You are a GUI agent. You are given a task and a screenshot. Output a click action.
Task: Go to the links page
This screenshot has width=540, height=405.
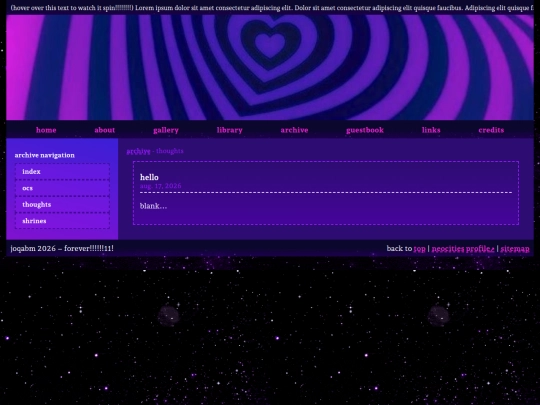pyautogui.click(x=431, y=130)
